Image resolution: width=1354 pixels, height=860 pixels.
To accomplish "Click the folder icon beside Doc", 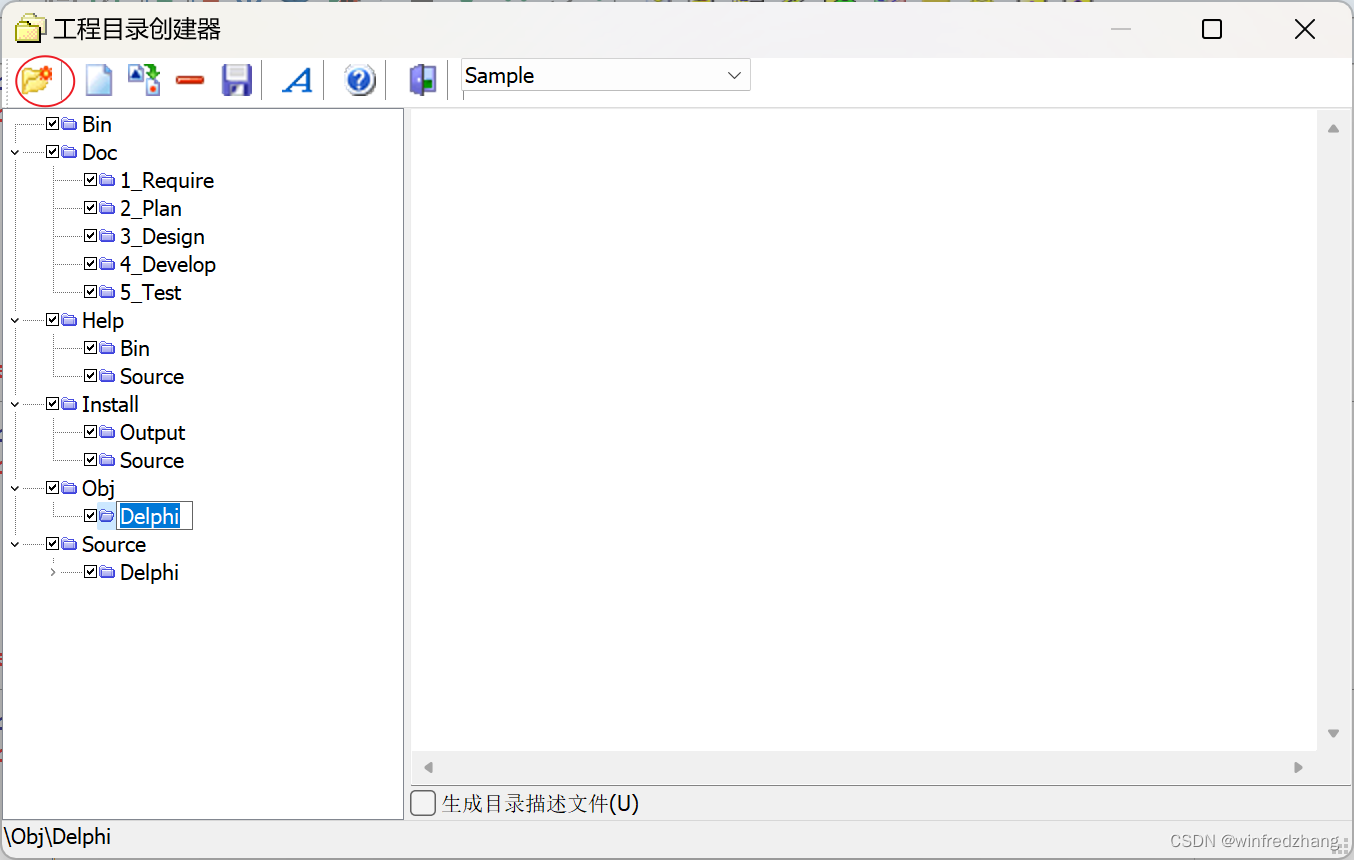I will (x=69, y=152).
